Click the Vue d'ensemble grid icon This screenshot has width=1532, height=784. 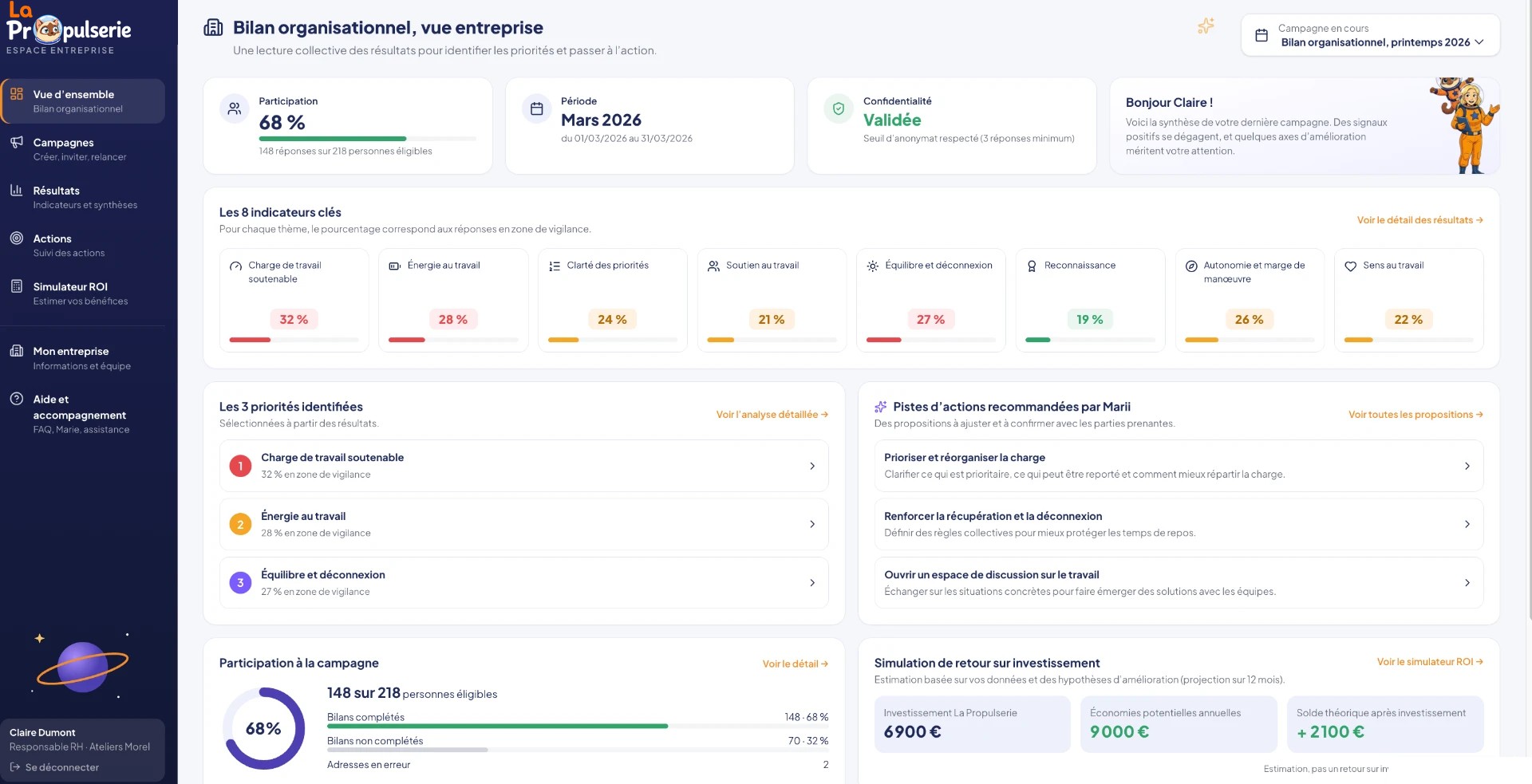(x=17, y=94)
